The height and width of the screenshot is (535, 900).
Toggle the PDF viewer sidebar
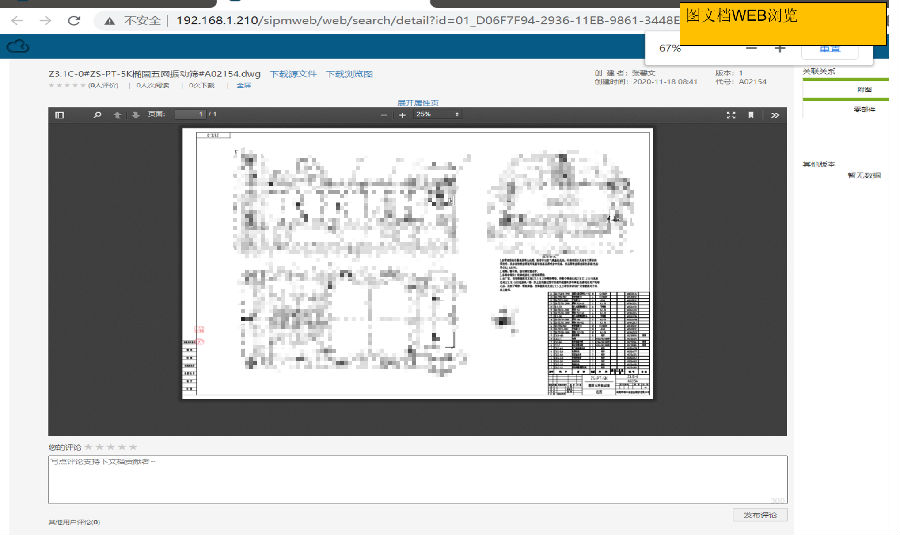[59, 115]
